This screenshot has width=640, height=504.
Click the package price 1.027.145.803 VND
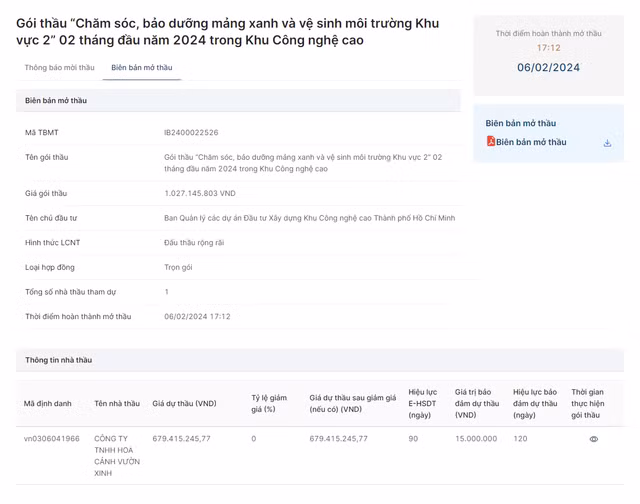tap(200, 193)
